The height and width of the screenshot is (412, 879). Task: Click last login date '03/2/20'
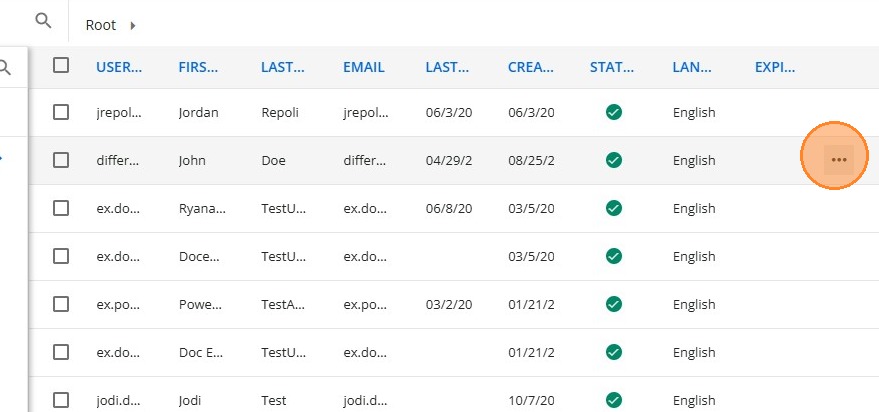click(448, 305)
